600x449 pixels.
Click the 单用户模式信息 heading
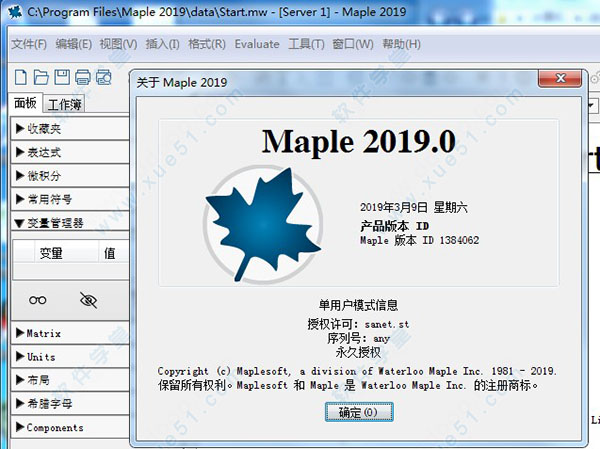[x=358, y=305]
